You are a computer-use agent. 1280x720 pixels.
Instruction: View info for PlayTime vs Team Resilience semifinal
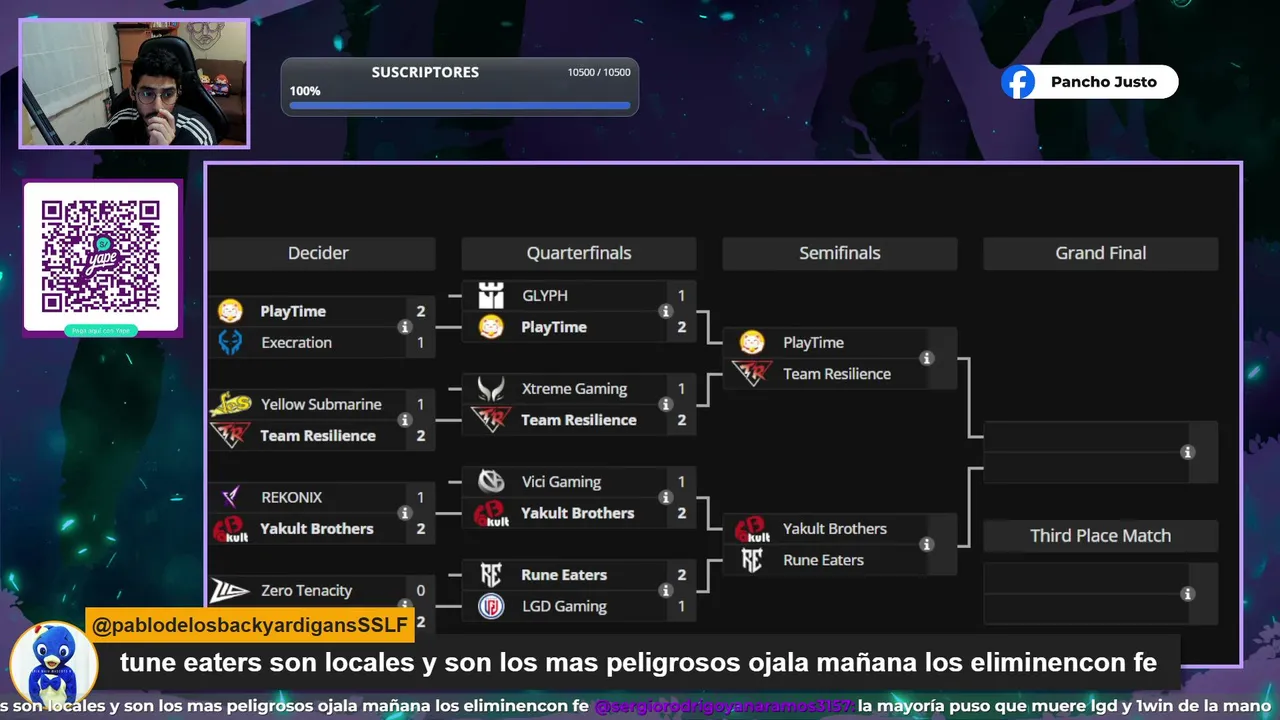coord(927,358)
